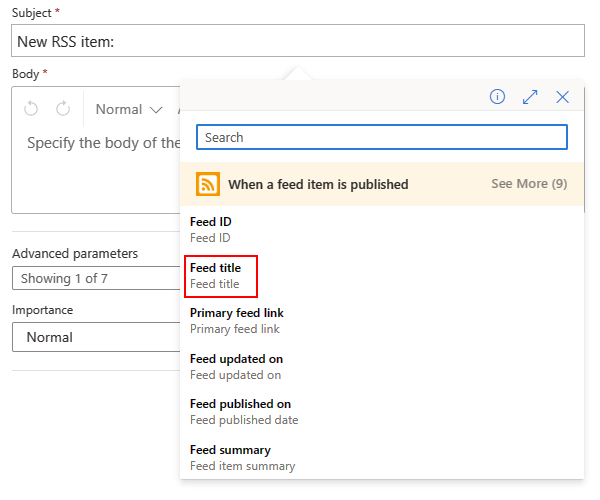
Task: Click the dynamic content Search box
Action: click(x=381, y=137)
